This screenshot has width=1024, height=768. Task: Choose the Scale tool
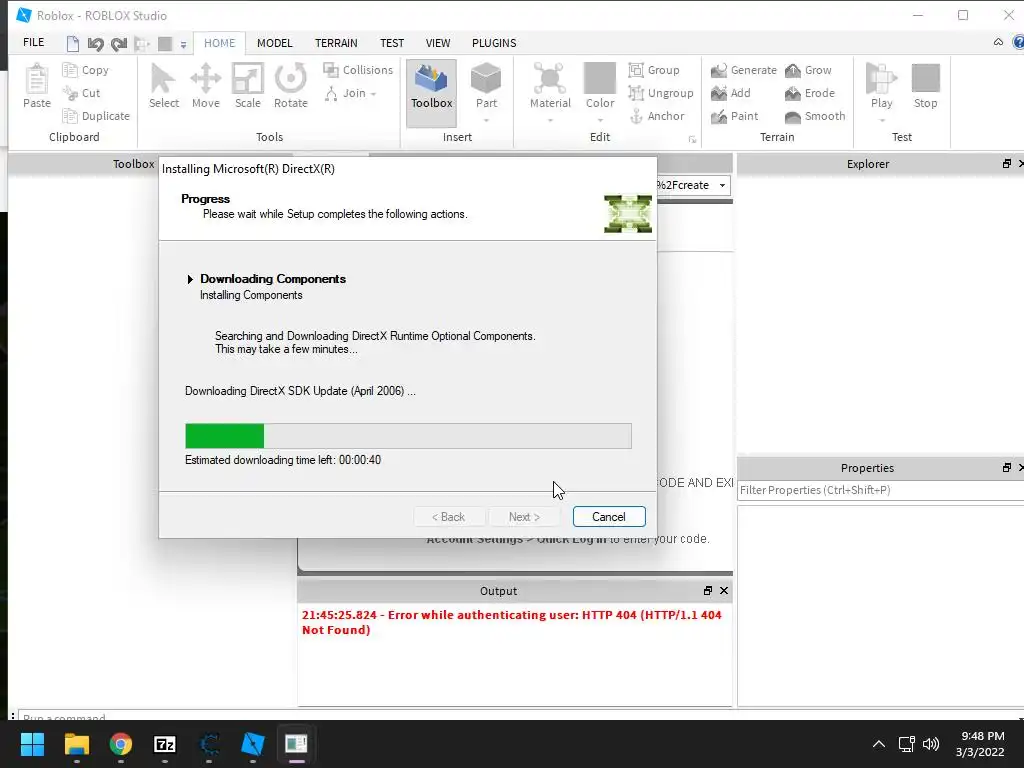(248, 86)
